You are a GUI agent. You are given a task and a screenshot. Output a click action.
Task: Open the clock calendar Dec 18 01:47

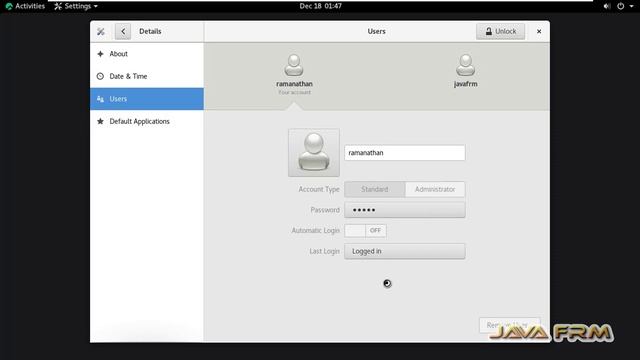coord(320,6)
